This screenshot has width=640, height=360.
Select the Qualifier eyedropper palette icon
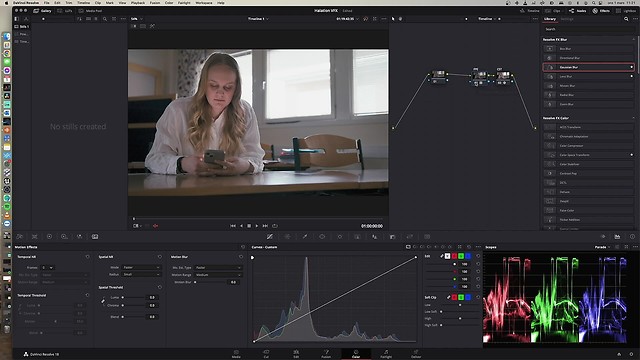click(x=305, y=237)
